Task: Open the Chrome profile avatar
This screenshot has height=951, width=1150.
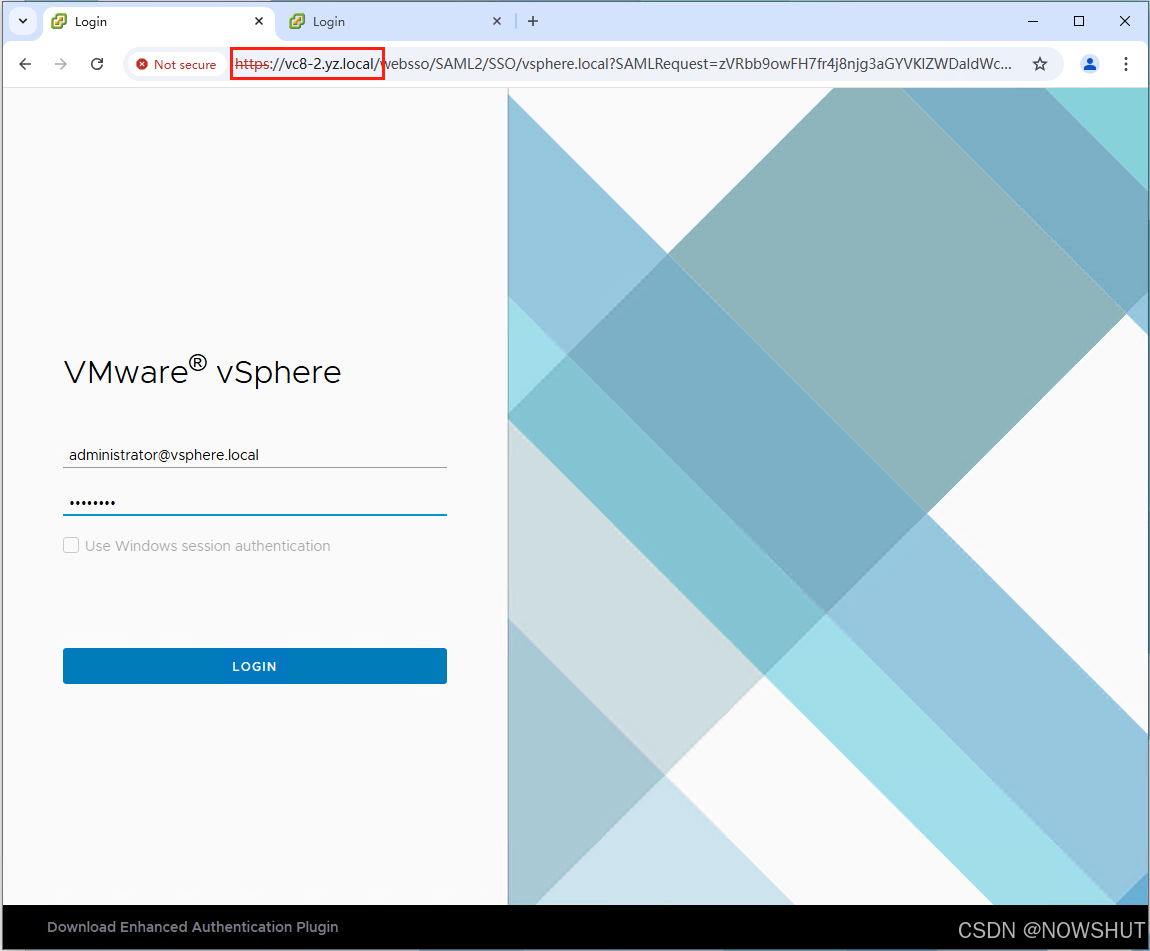Action: (x=1090, y=64)
